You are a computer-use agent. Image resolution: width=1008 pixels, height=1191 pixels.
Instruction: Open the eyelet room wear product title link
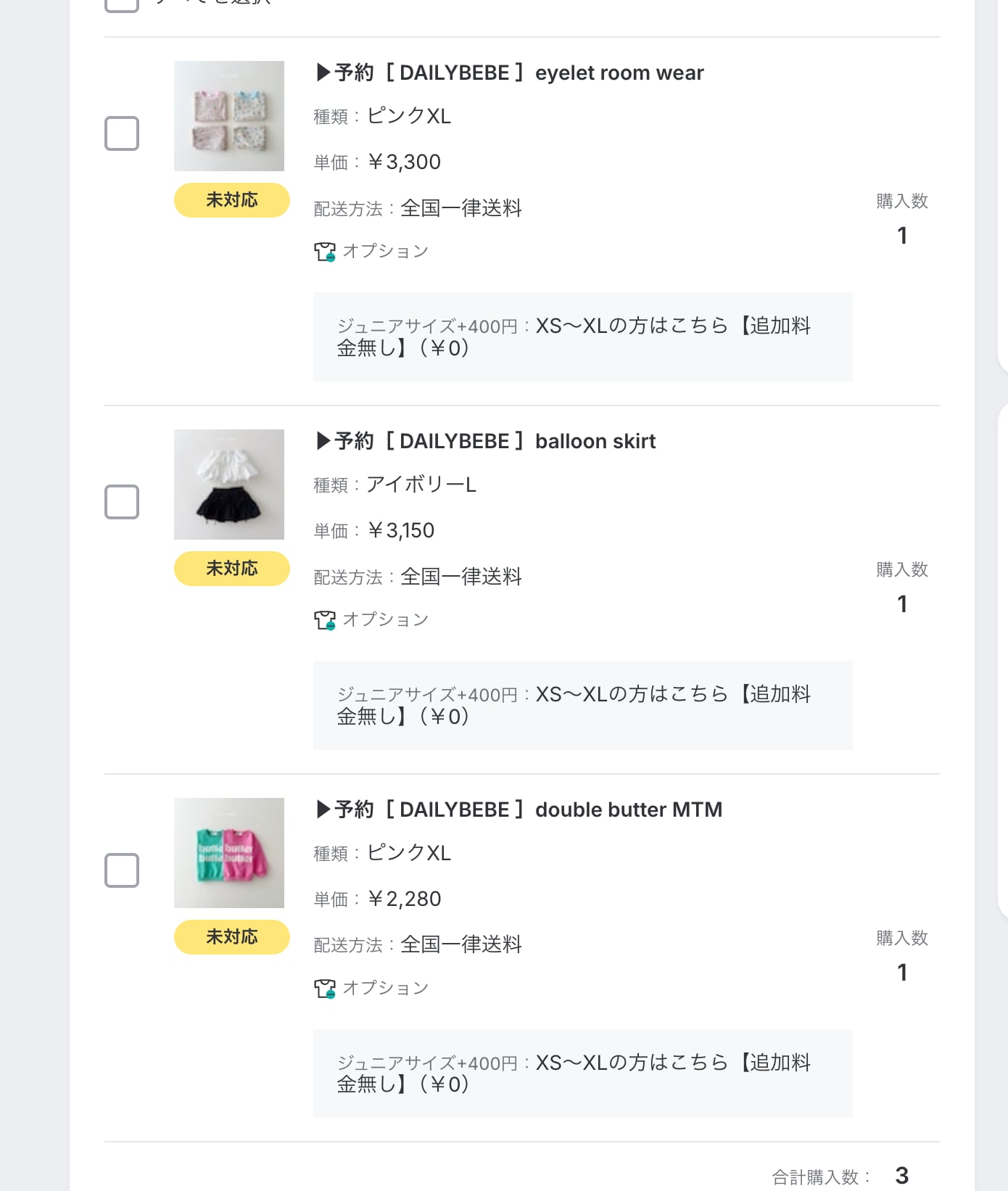coord(510,73)
